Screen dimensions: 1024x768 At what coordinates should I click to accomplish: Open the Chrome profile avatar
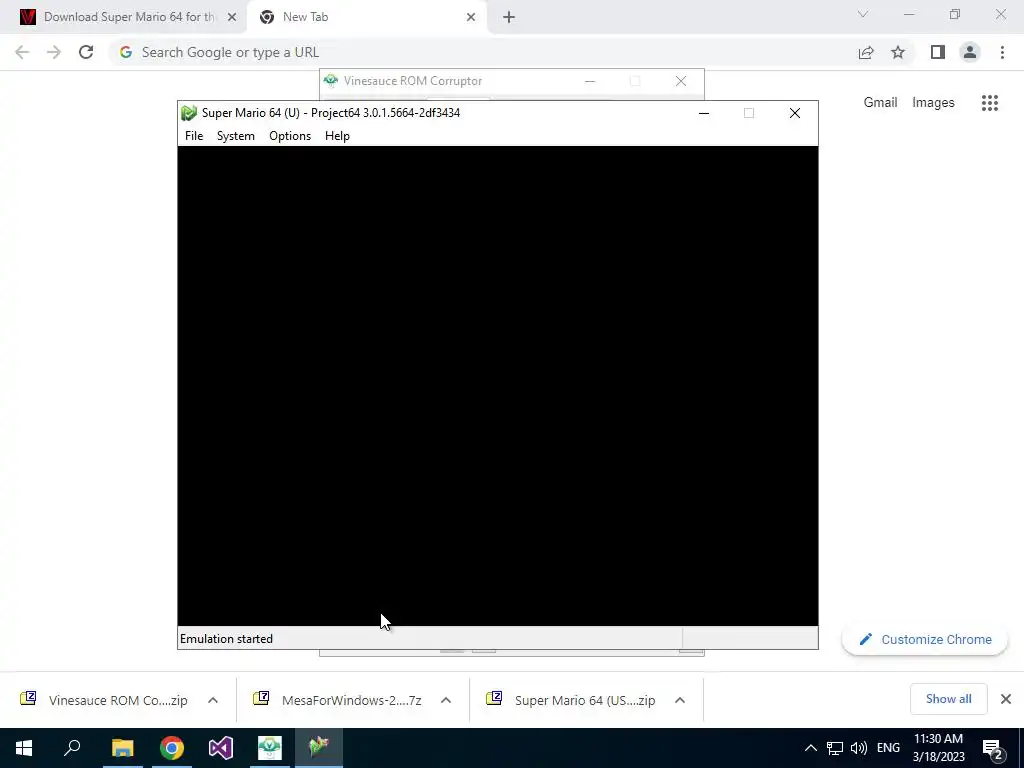point(970,52)
